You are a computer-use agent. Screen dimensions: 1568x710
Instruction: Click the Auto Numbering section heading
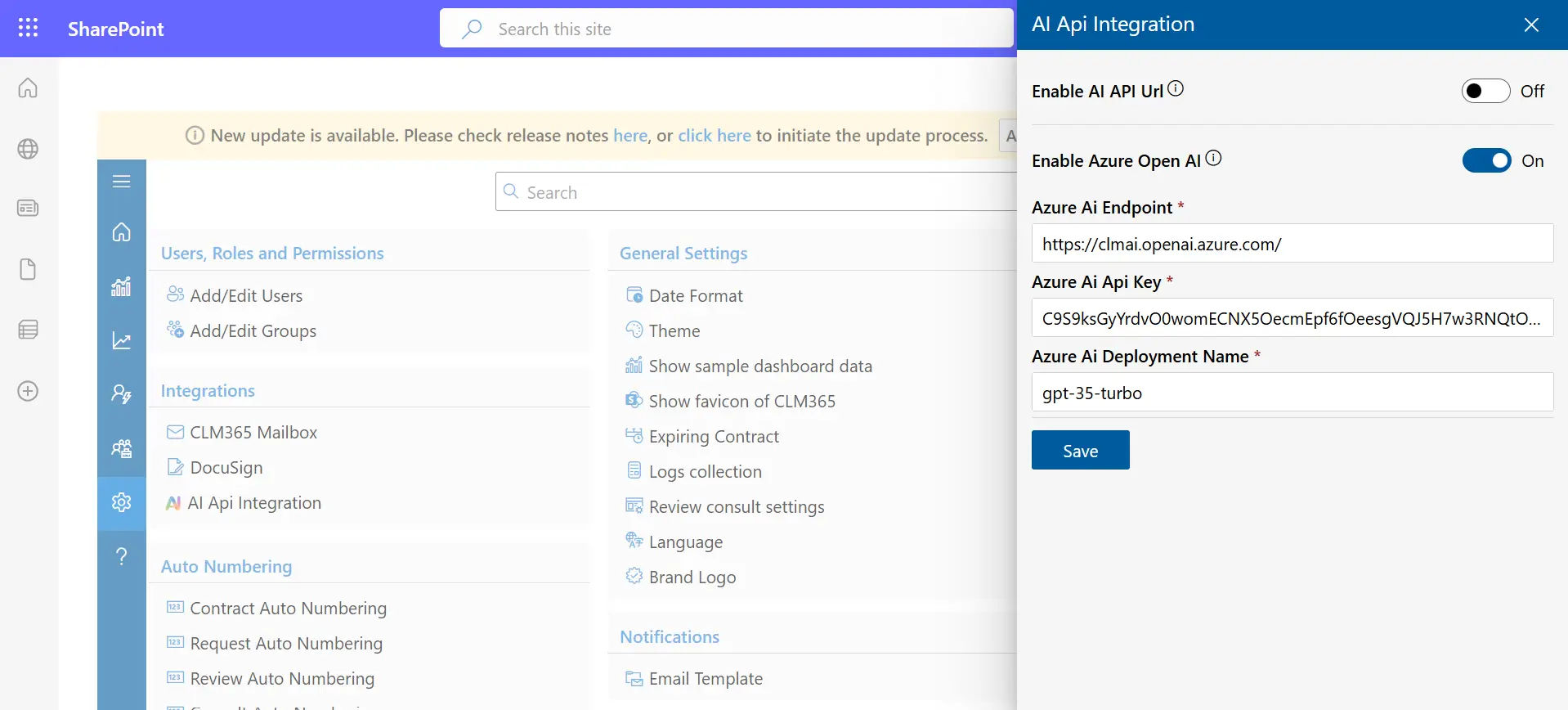(x=226, y=566)
